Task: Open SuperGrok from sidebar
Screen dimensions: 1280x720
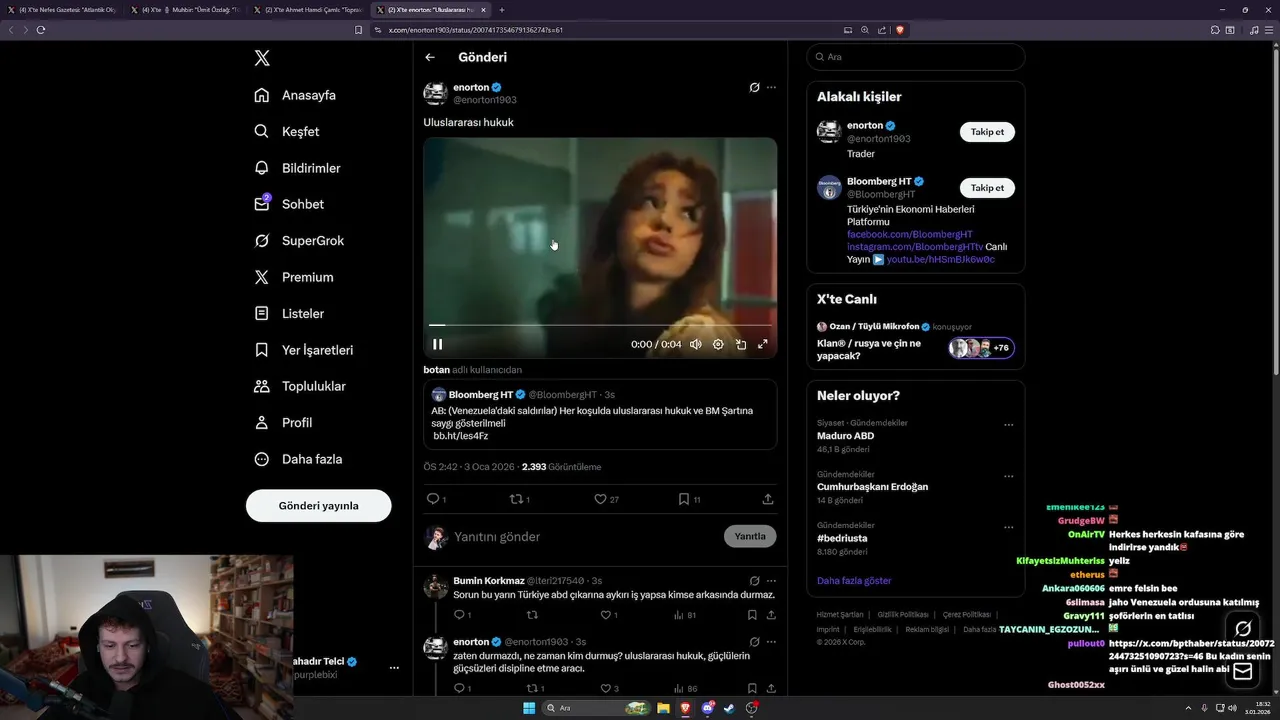Action: (x=299, y=240)
